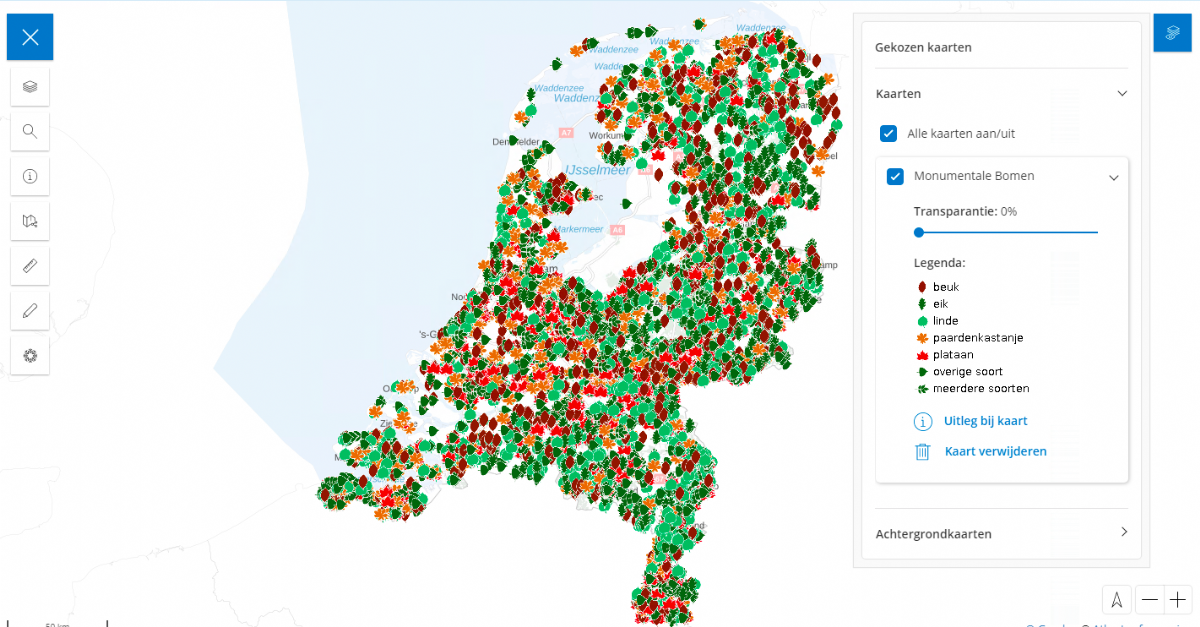Click the plataan legend icon
The width and height of the screenshot is (1200, 627).
(921, 355)
